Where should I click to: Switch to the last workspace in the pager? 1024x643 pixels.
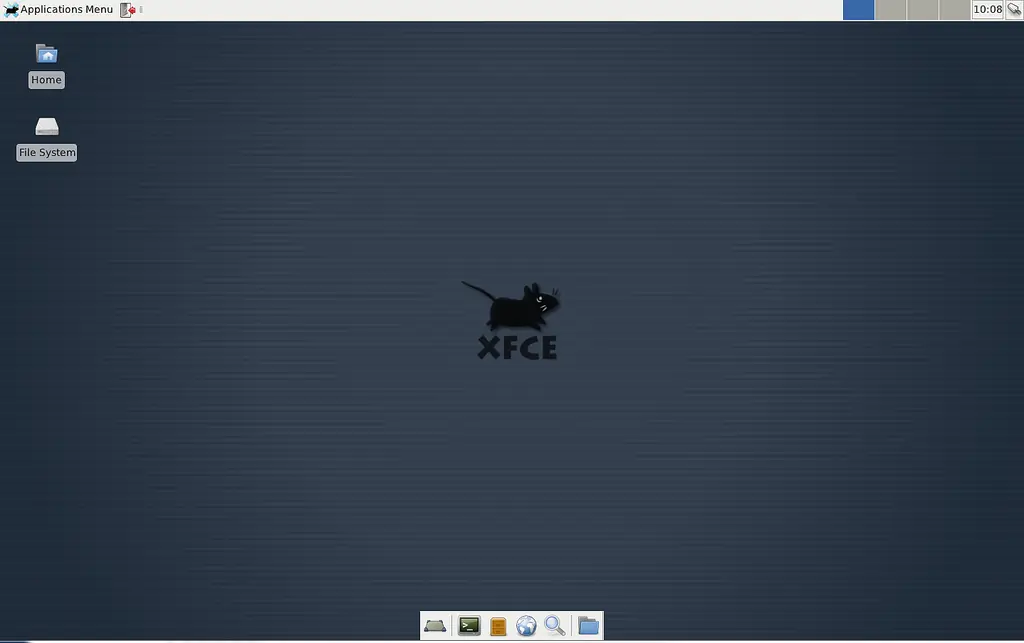click(x=954, y=10)
